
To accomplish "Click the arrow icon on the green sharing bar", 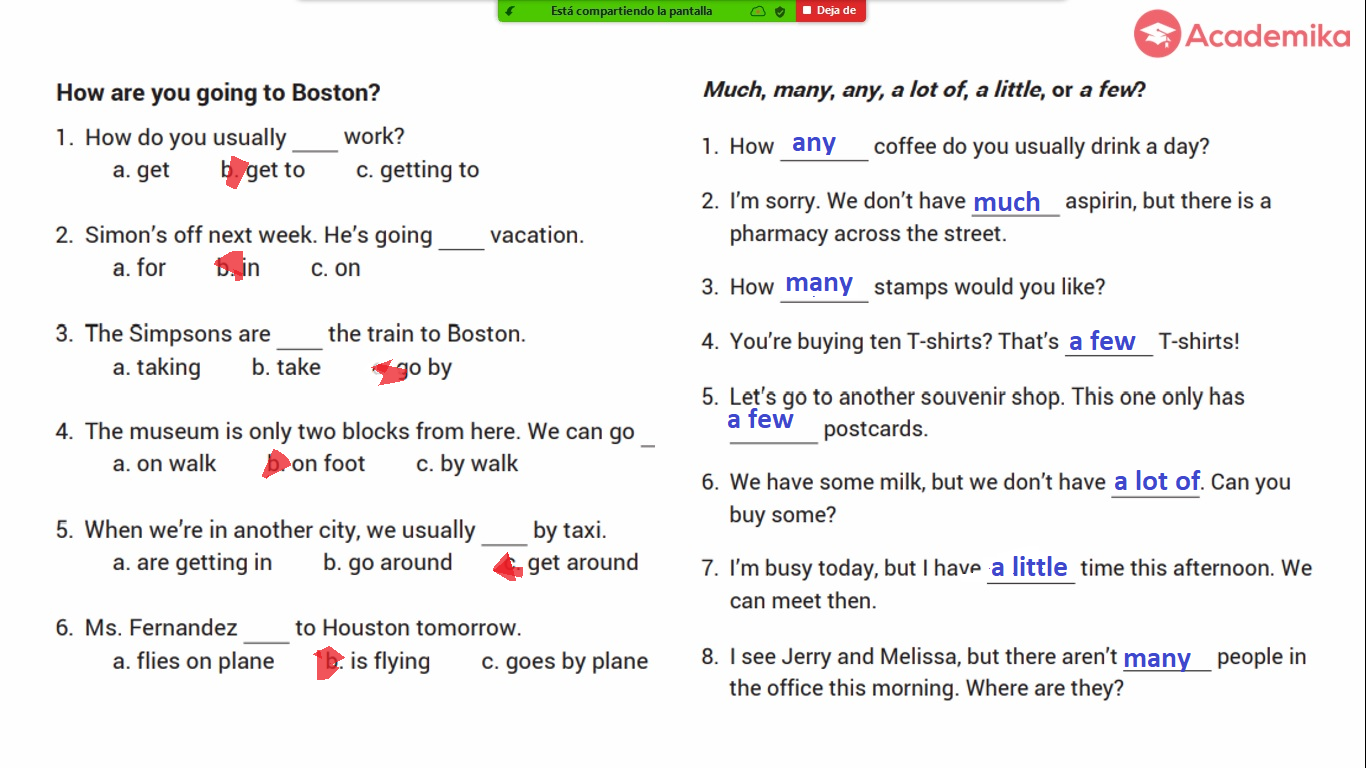I will click(510, 11).
